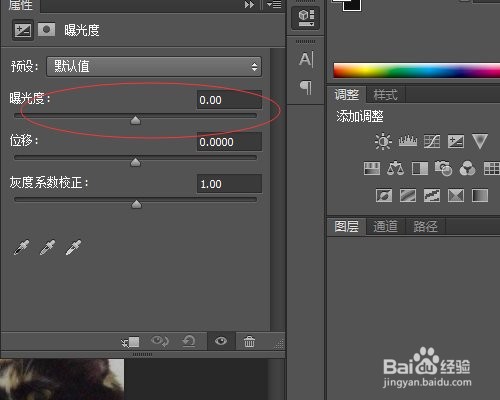Add a Curves adjustment

pos(432,141)
